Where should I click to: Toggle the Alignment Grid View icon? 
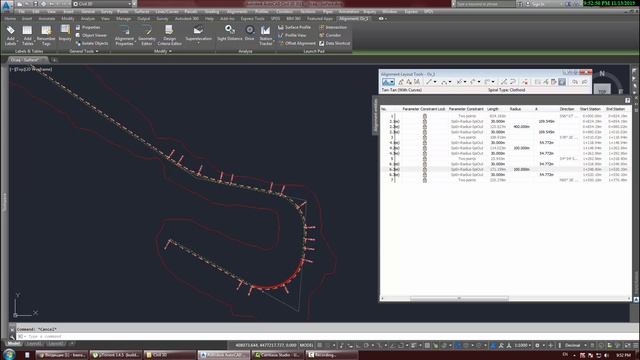[562, 82]
